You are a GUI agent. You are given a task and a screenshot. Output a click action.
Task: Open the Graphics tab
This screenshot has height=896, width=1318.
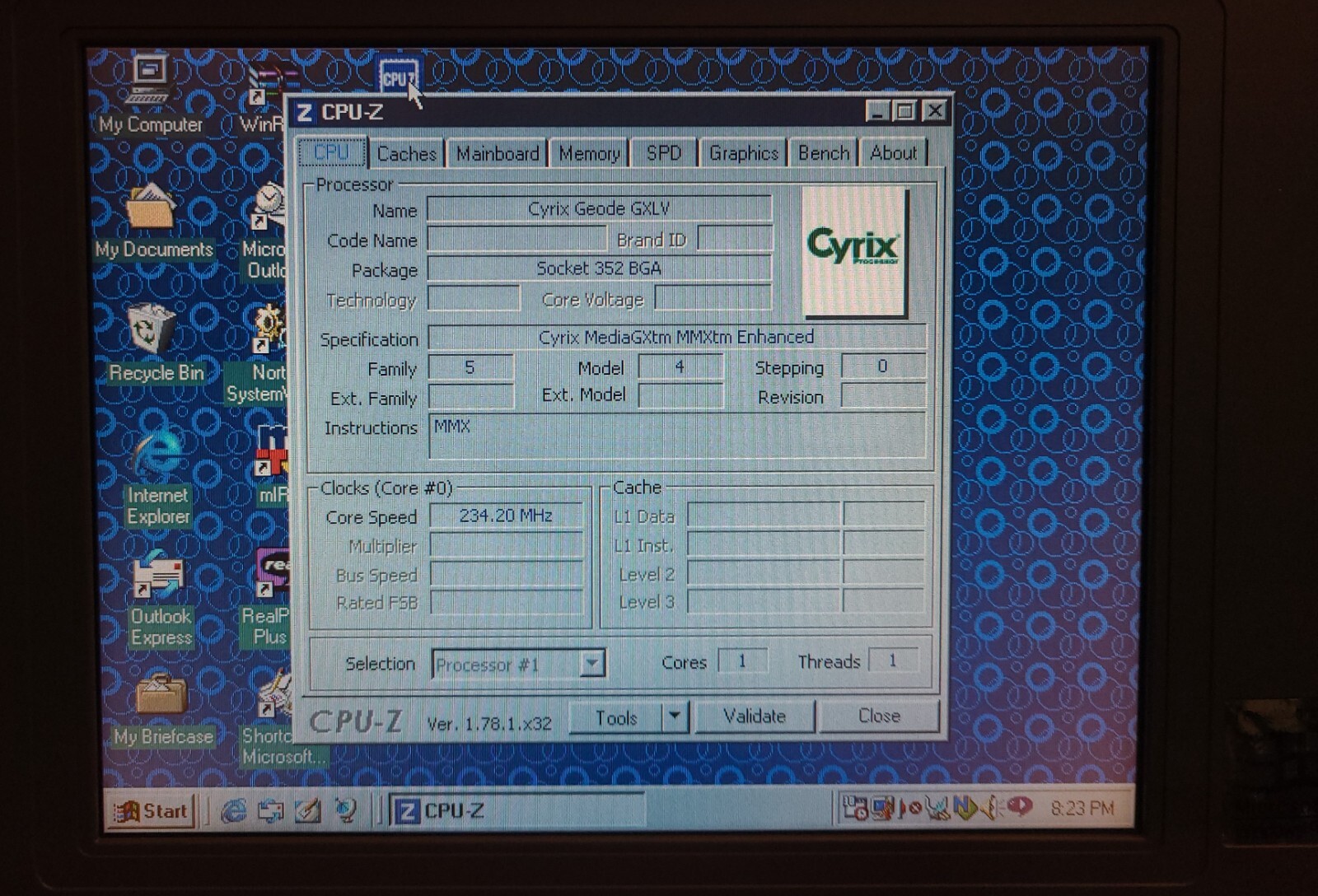(744, 154)
